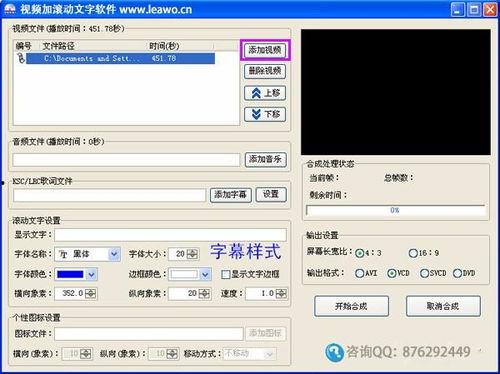Select the C:\Documents and Sett... video row
Image resolution: width=500 pixels, height=374 pixels.
[120, 58]
